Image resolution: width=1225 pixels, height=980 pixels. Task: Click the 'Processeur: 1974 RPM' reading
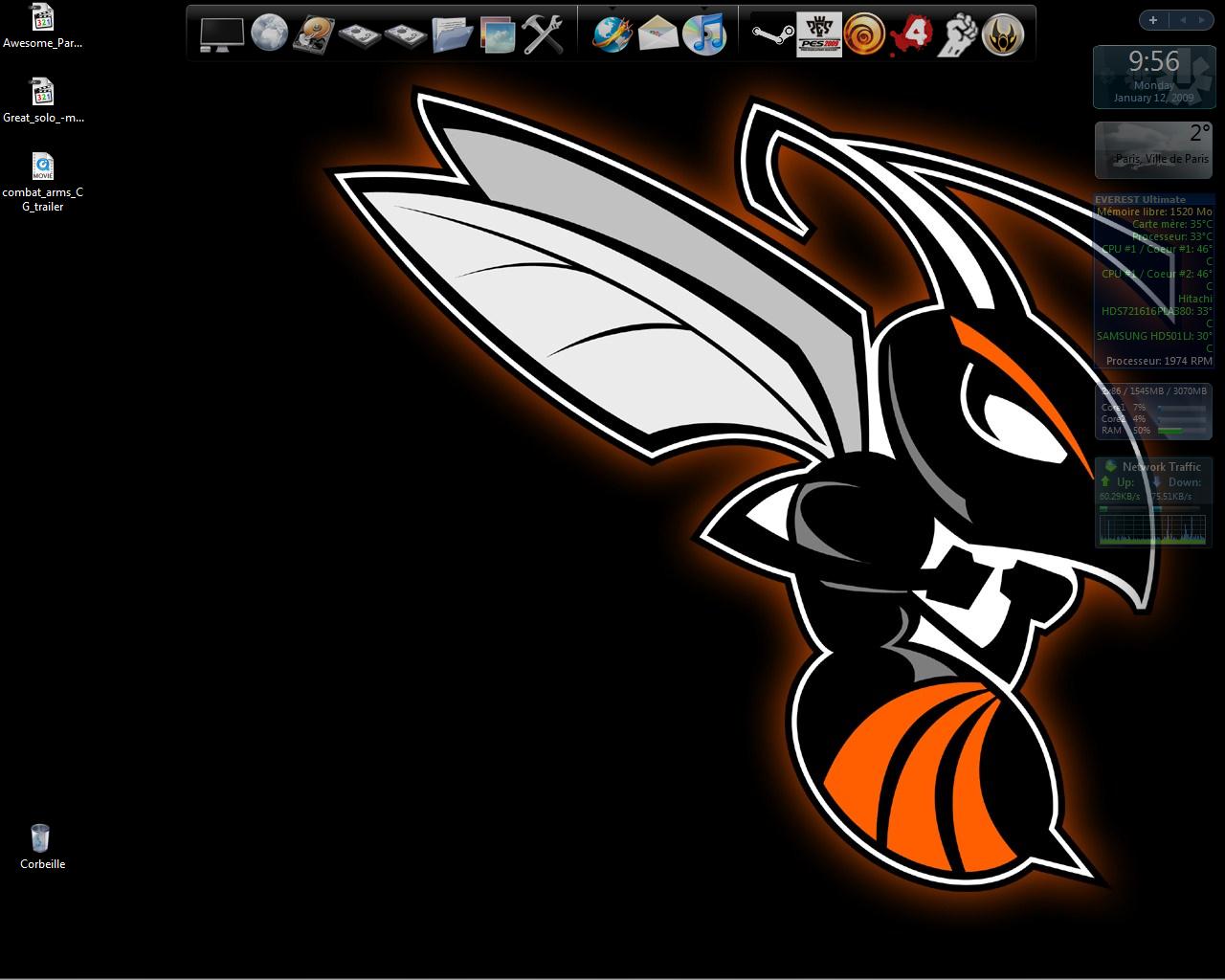point(1159,361)
